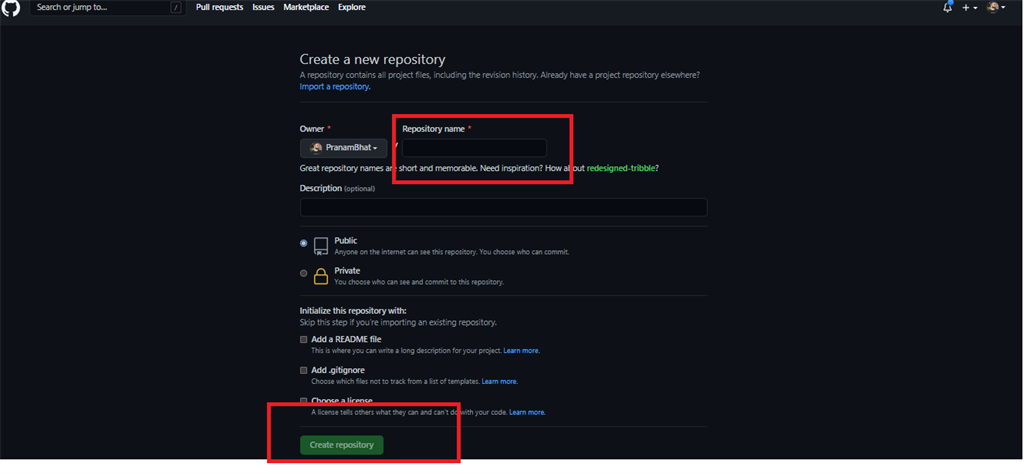The width and height of the screenshot is (1024, 474).
Task: Open Learn more link for .gitignore
Action: (x=500, y=381)
